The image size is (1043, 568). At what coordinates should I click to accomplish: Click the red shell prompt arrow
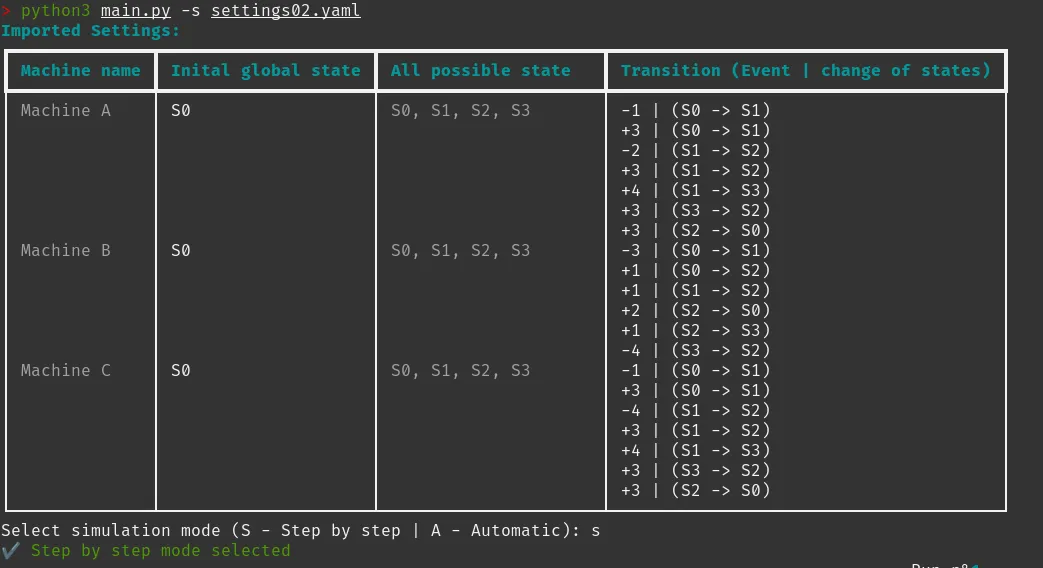(x=5, y=11)
